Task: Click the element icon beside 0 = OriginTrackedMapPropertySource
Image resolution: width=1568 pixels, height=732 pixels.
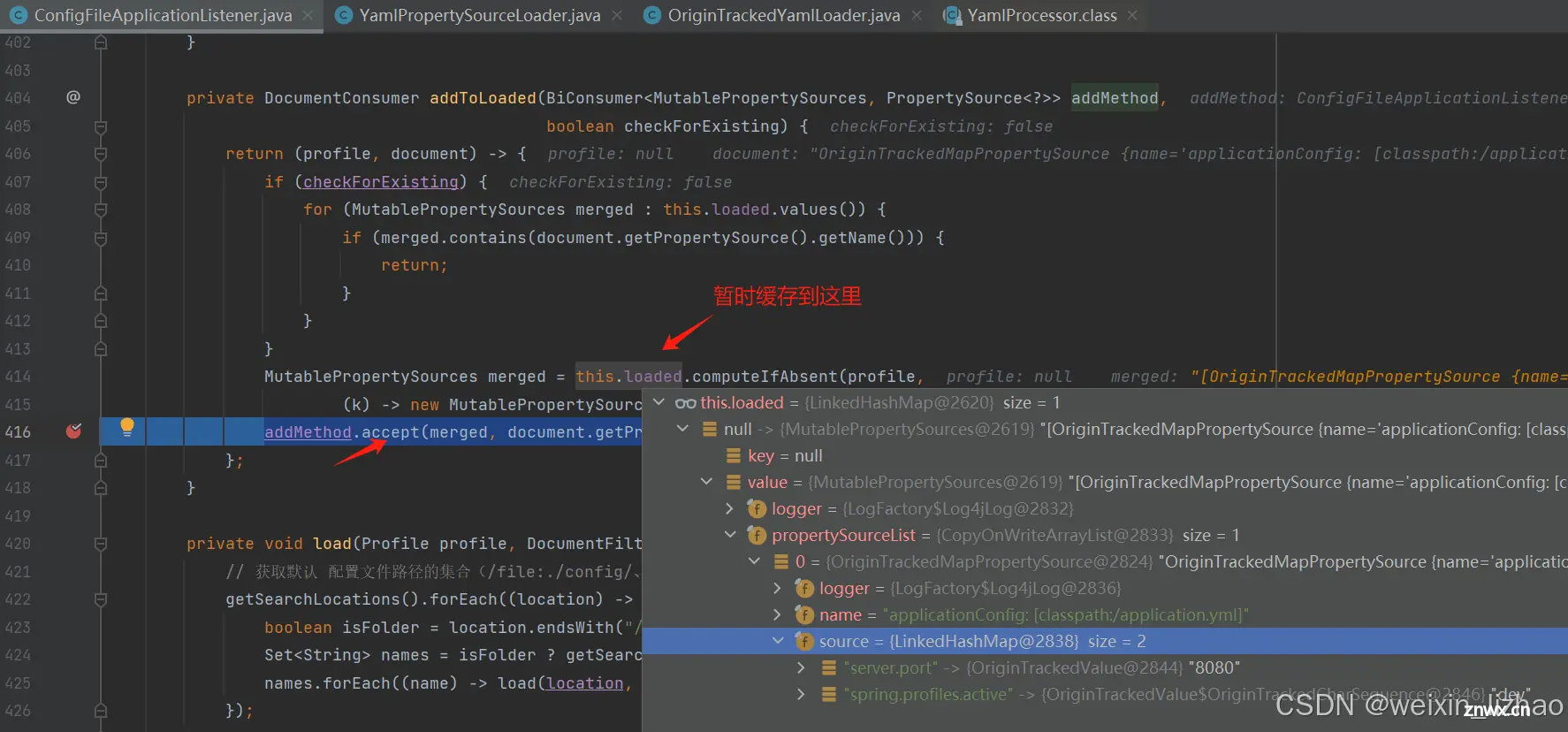Action: (x=780, y=561)
